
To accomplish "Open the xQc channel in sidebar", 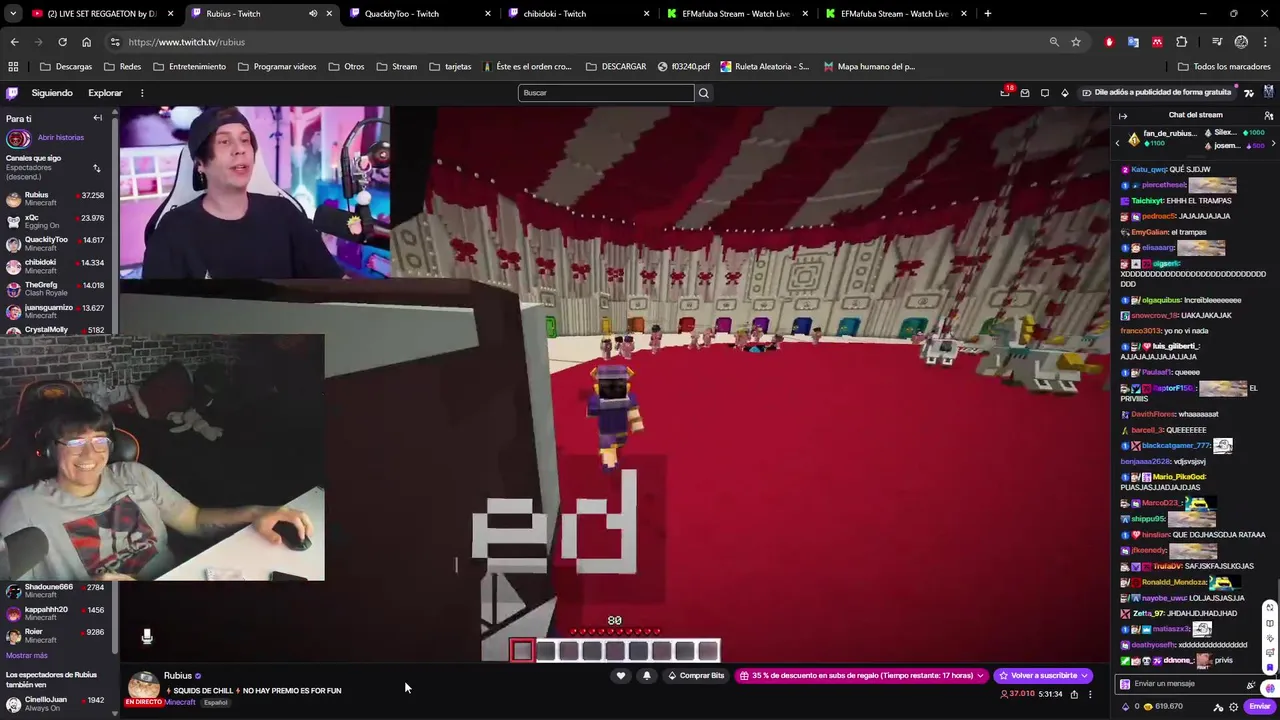I will click(x=56, y=222).
